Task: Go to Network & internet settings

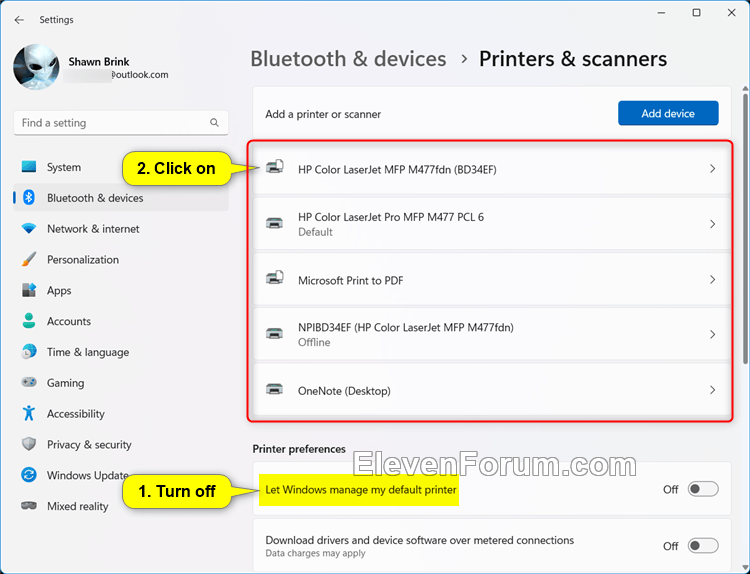Action: (121, 229)
